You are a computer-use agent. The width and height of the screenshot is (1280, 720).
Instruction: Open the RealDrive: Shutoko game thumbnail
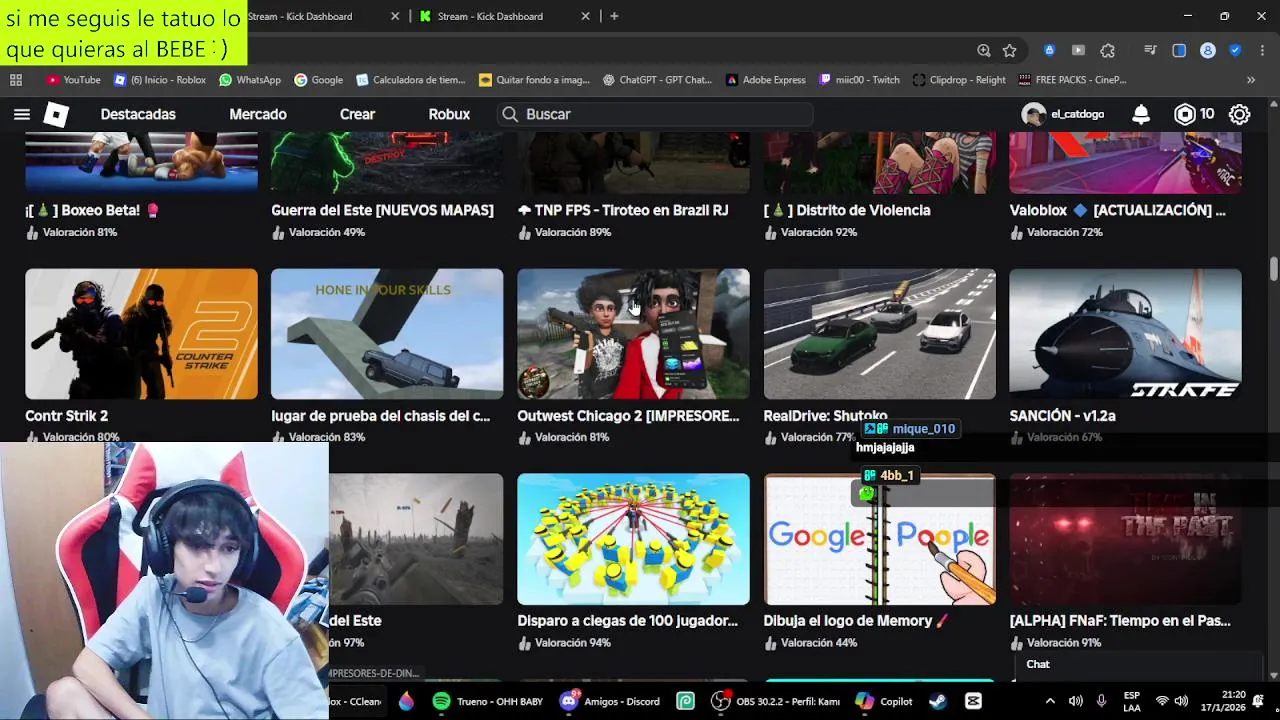(x=879, y=334)
